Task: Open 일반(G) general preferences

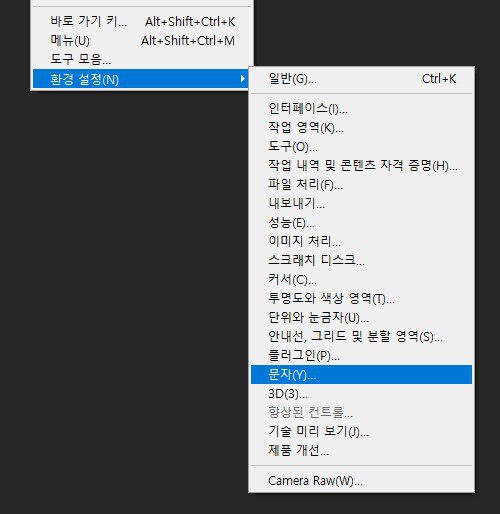Action: (x=361, y=79)
